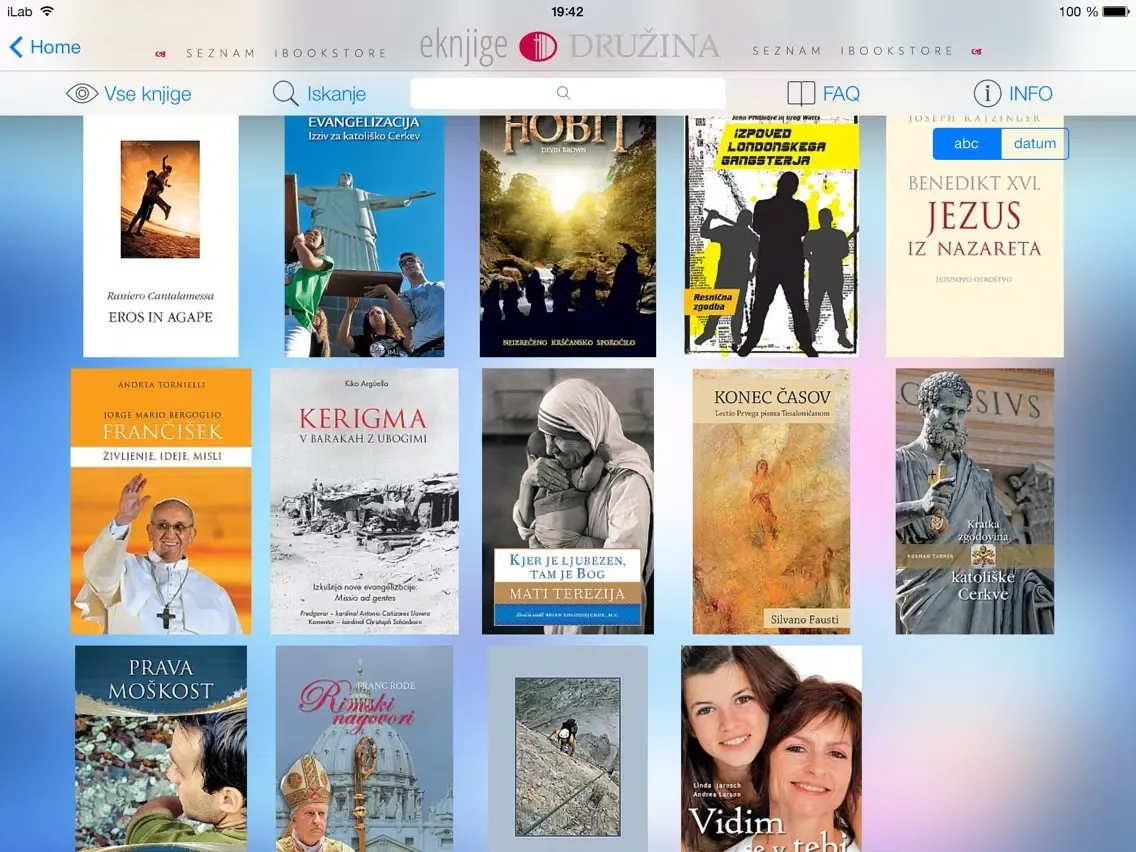
Task: Open the Hobit book cover
Action: 568,236
